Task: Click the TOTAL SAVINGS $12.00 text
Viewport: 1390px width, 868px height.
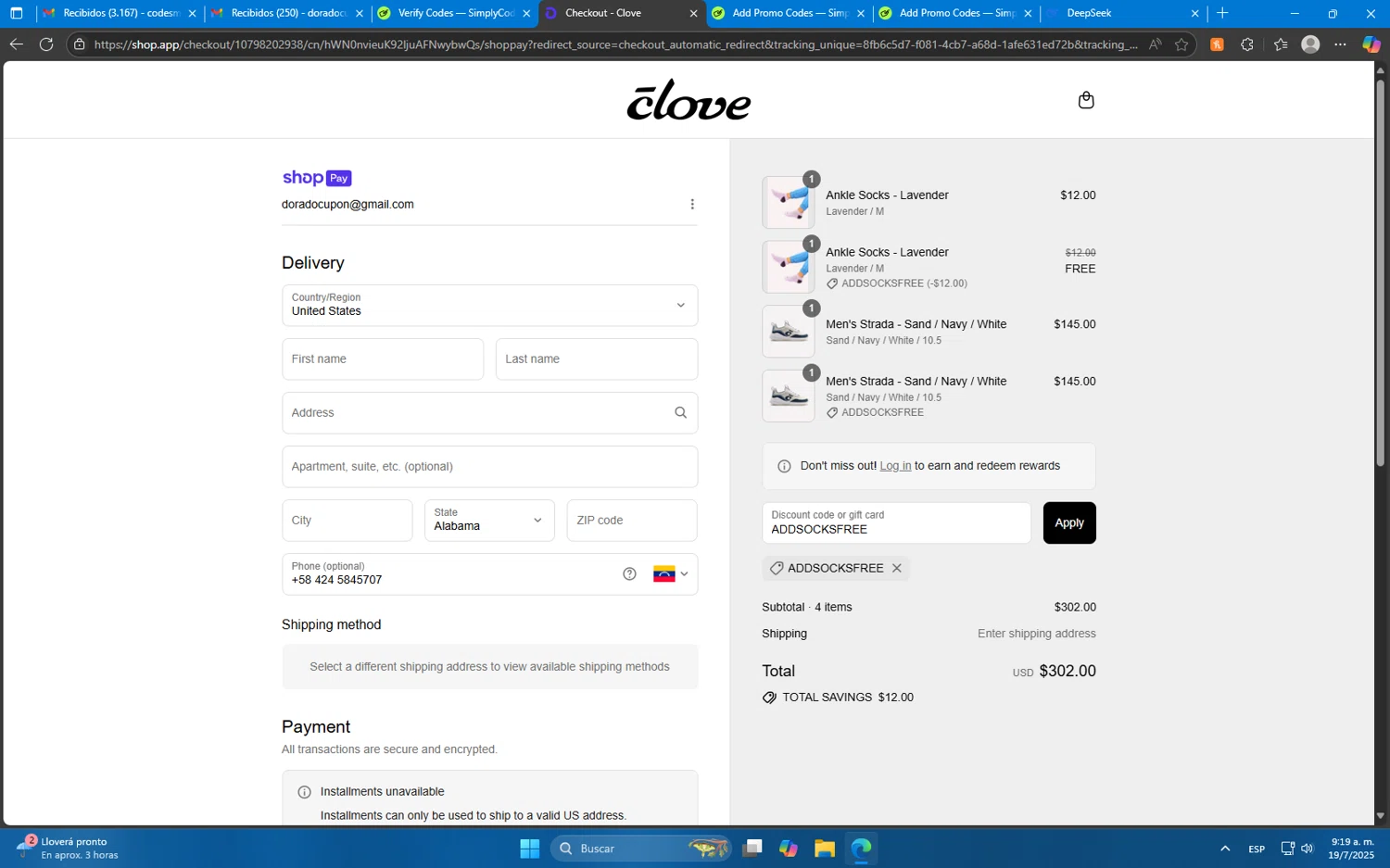Action: 848,698
